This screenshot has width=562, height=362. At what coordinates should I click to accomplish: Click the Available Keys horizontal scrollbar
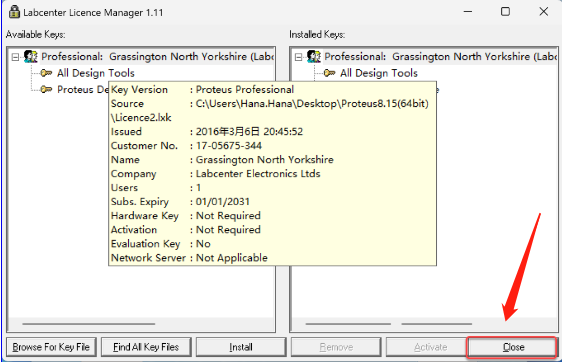click(89, 324)
